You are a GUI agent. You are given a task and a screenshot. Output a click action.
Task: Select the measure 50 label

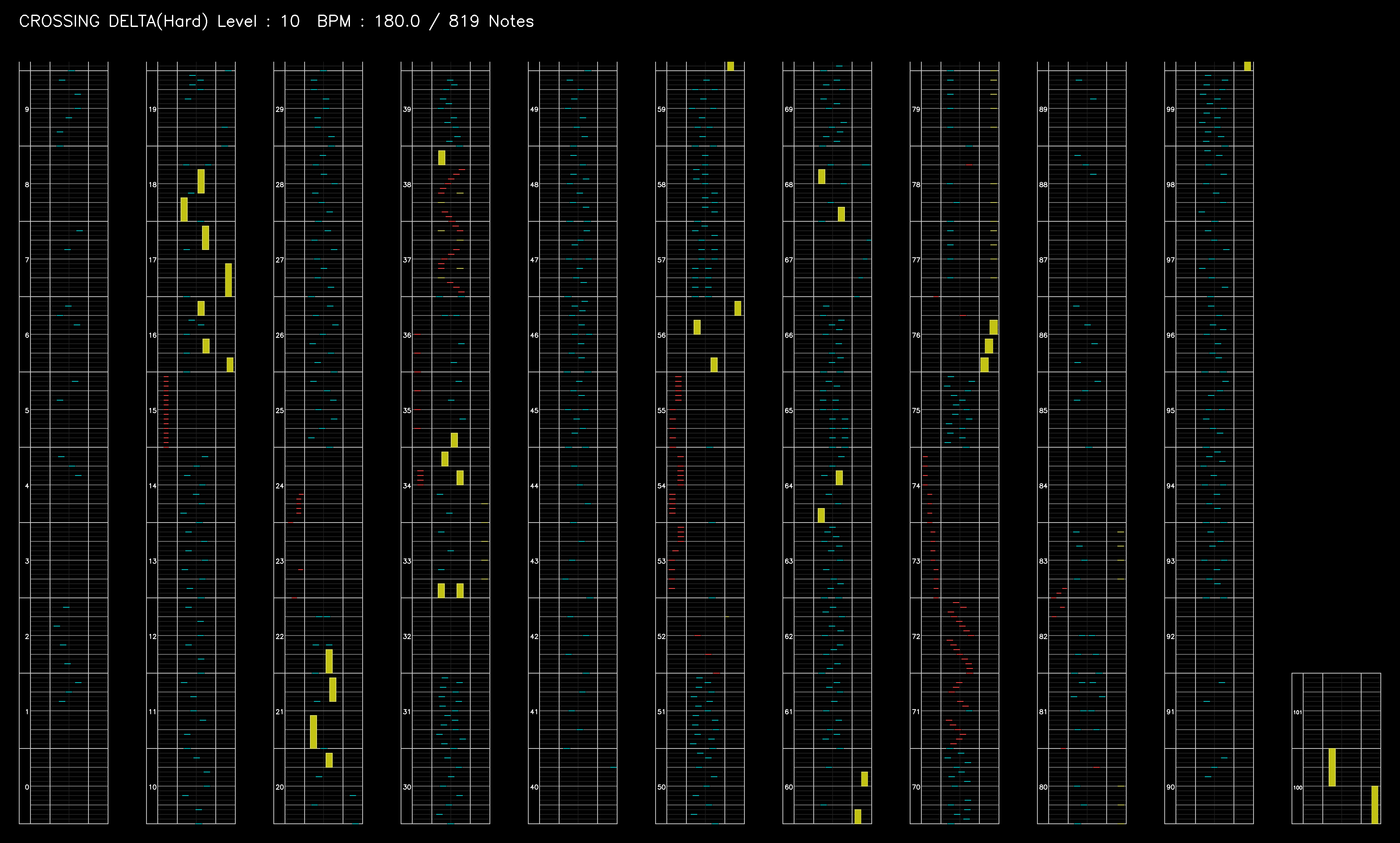tap(661, 787)
